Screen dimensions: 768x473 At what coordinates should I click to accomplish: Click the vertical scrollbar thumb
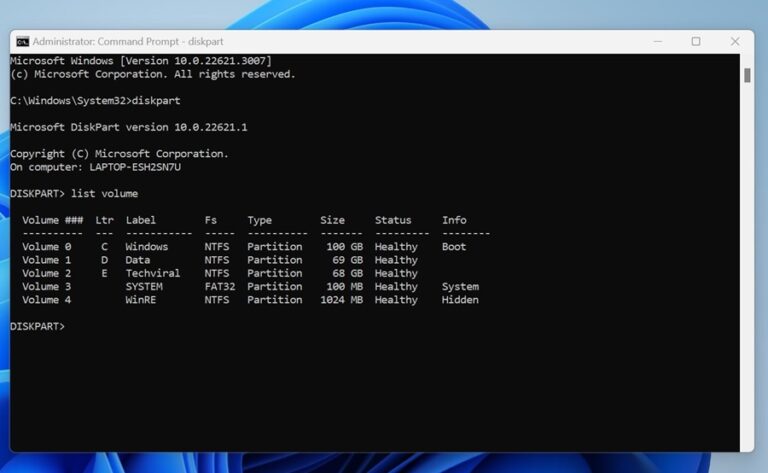(747, 75)
